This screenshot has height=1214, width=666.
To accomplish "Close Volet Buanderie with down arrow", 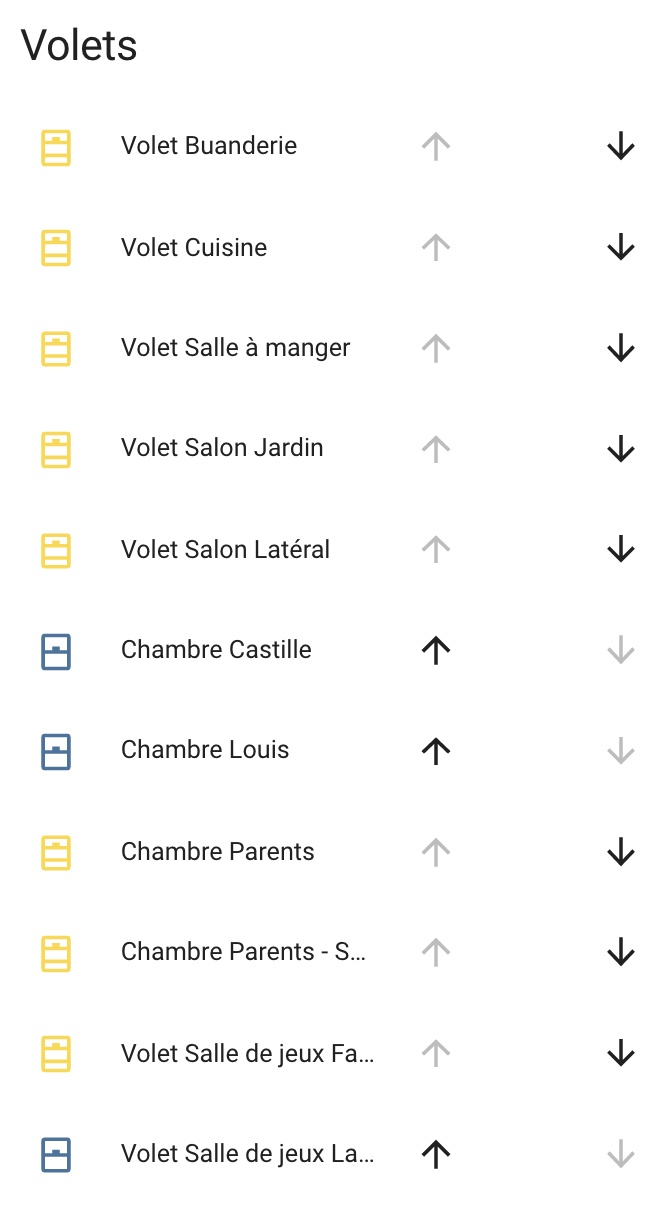I will click(621, 147).
